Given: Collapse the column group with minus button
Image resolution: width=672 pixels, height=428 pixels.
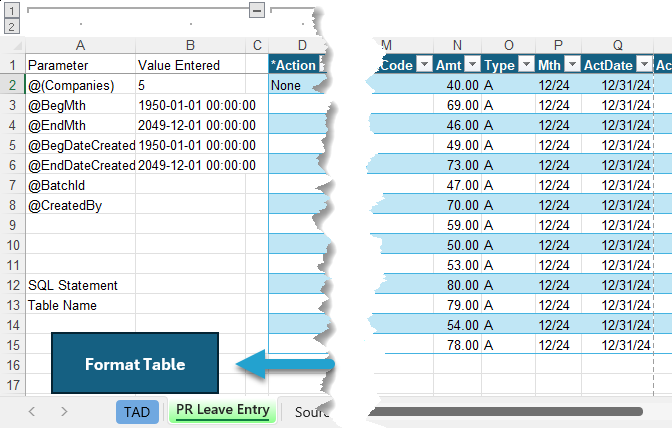Looking at the screenshot, I should 257,10.
